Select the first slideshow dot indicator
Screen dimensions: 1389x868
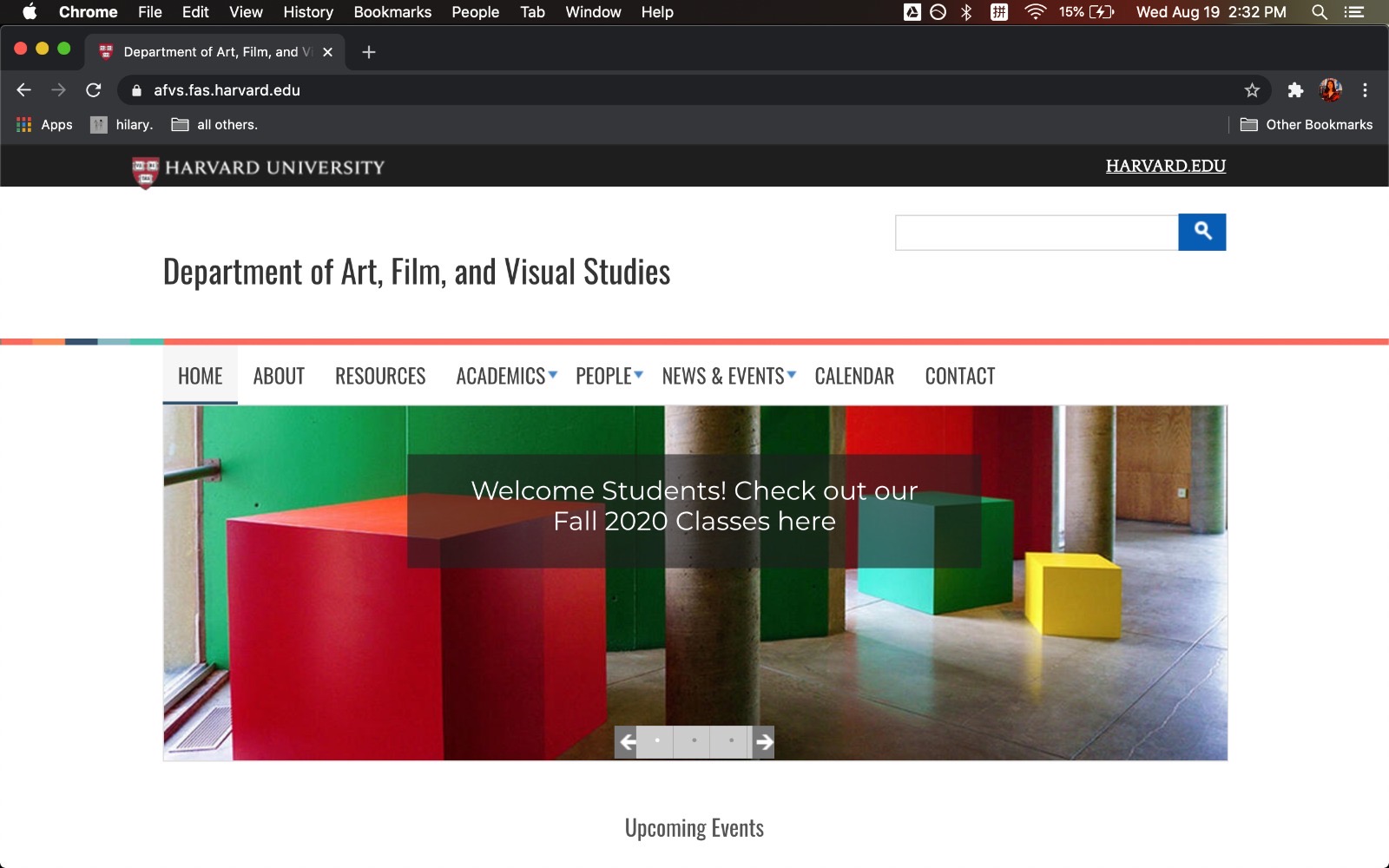pyautogui.click(x=657, y=741)
